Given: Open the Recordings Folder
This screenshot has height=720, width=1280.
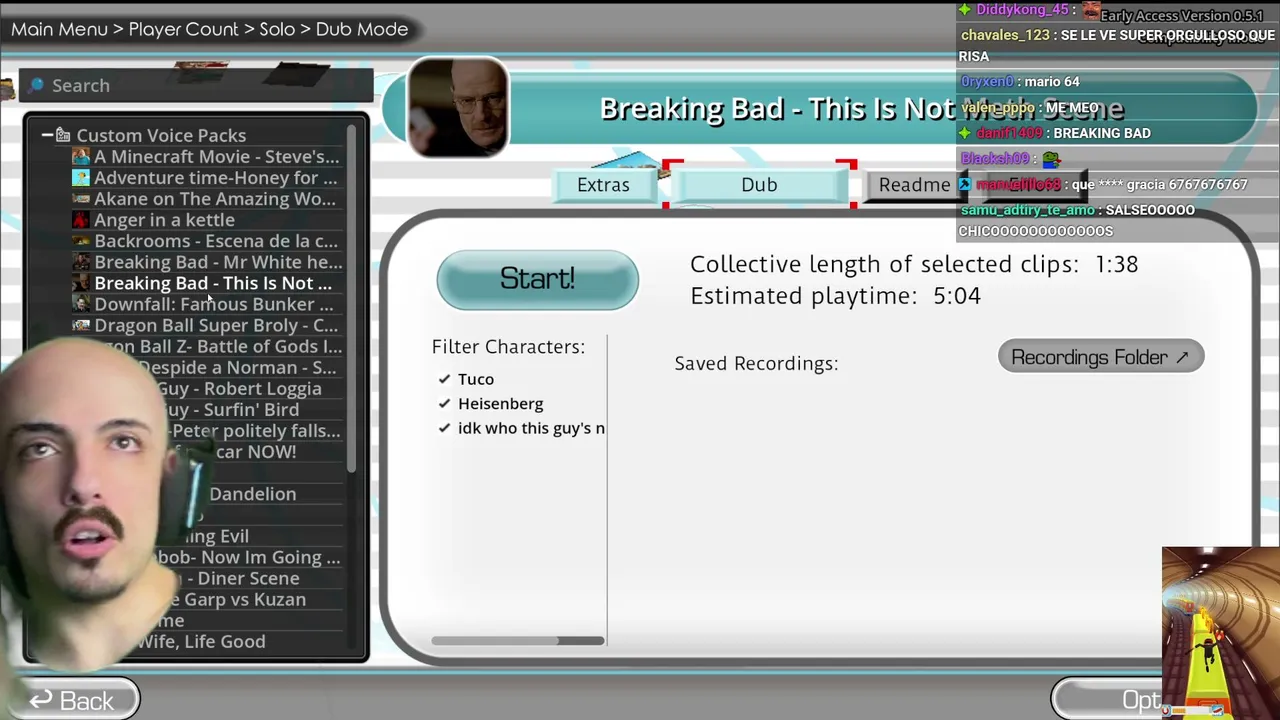Looking at the screenshot, I should [x=1100, y=357].
